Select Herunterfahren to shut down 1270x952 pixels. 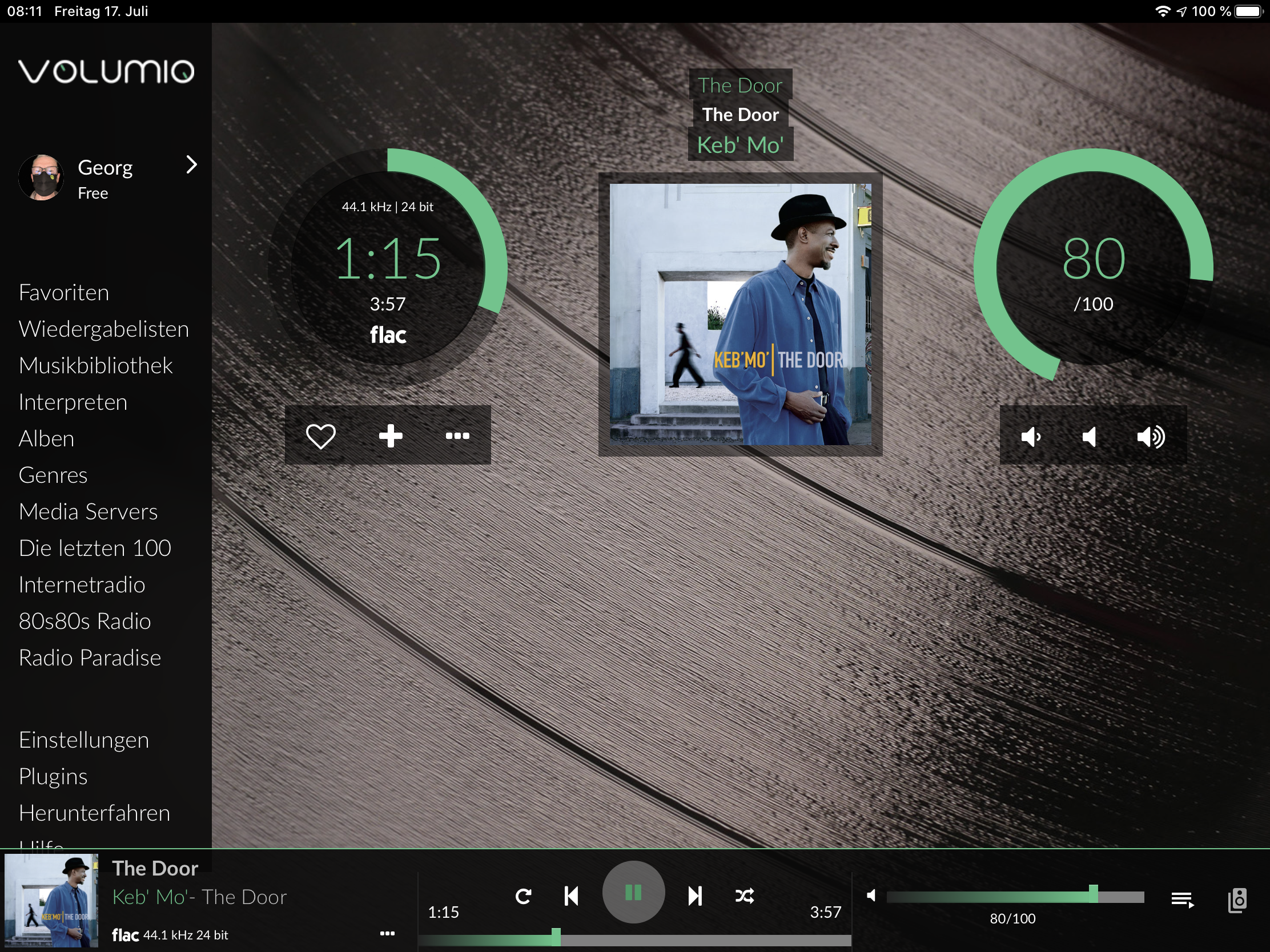pos(94,813)
